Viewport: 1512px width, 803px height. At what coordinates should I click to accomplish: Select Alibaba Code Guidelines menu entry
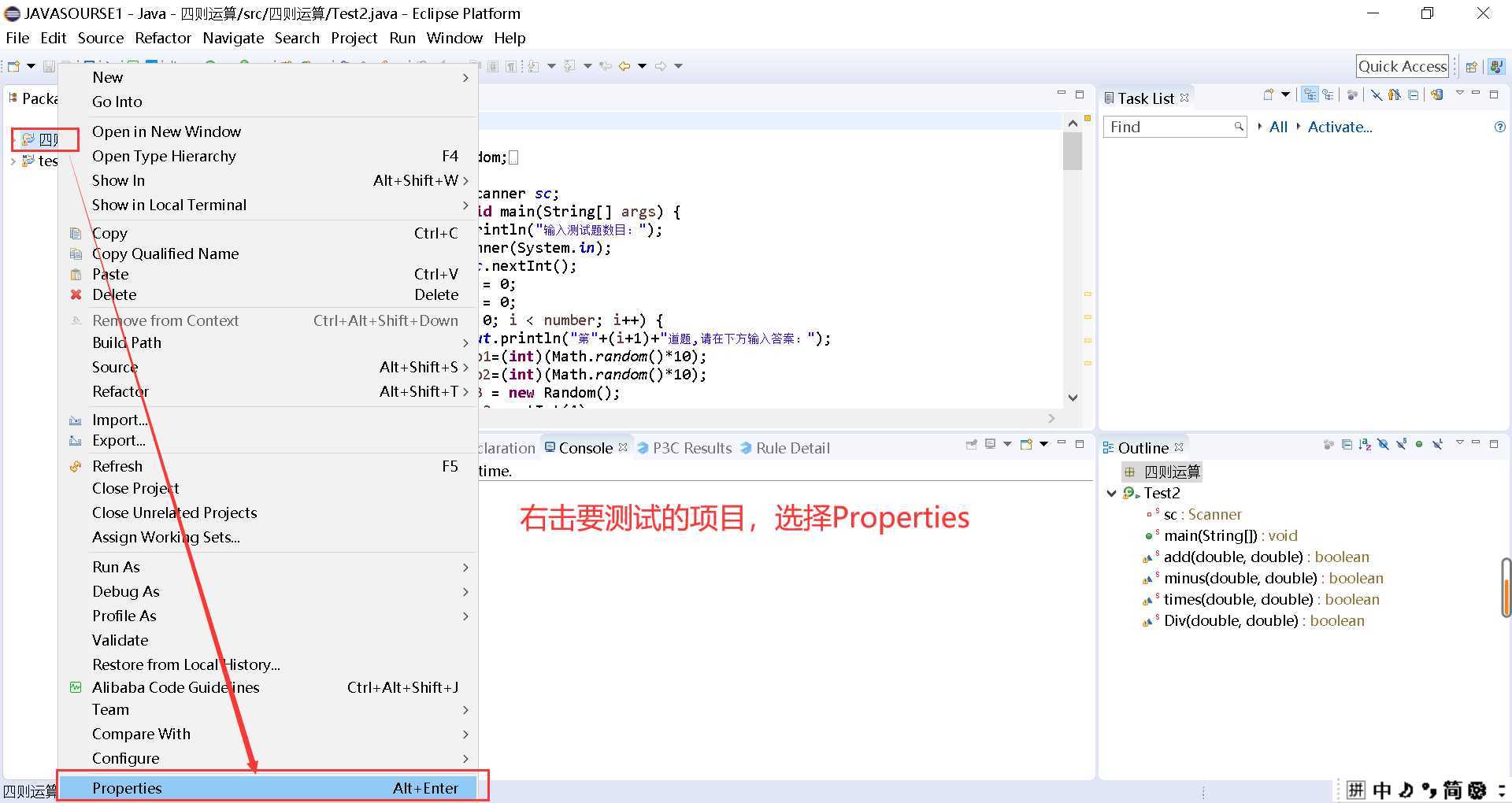(268, 687)
